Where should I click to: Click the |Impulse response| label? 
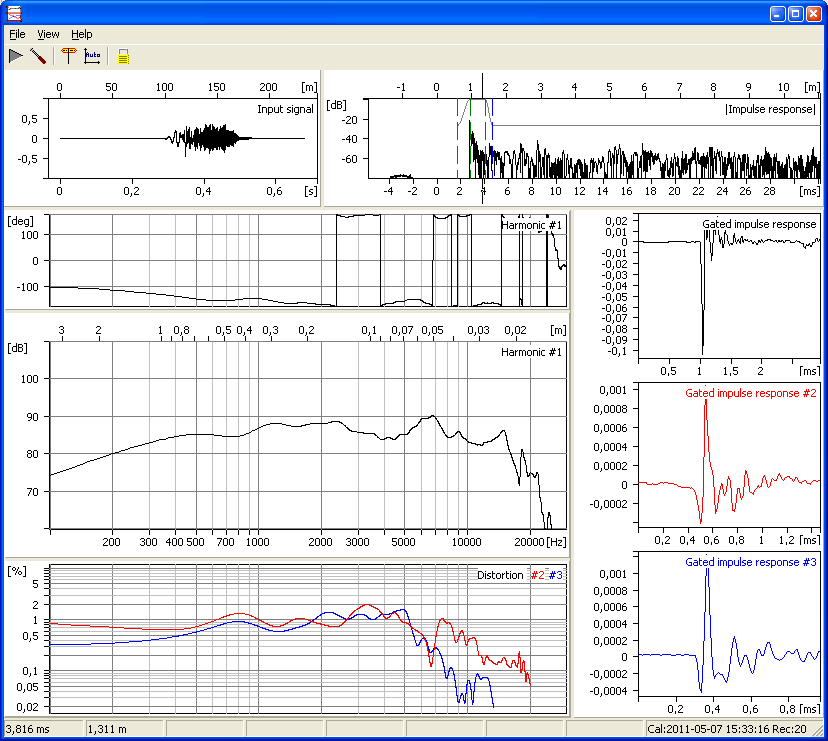pyautogui.click(x=770, y=109)
